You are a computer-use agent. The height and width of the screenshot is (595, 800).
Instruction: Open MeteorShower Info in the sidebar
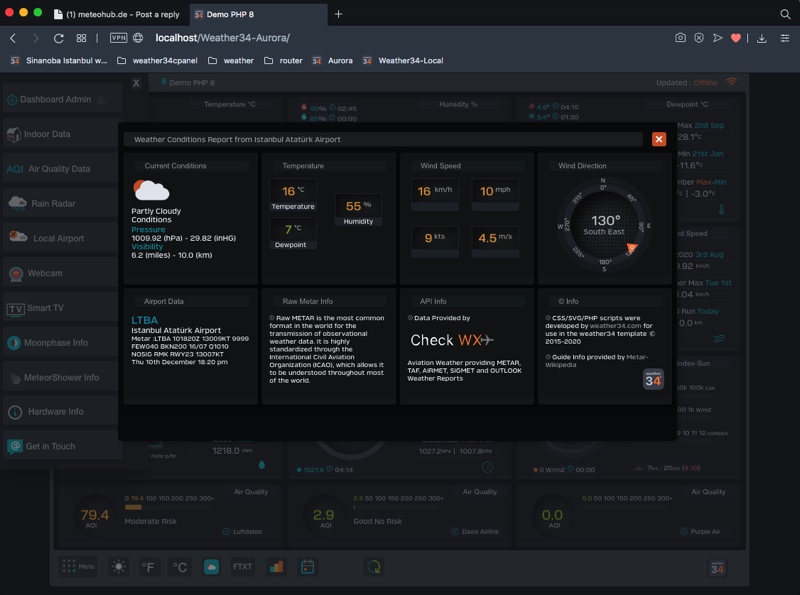(x=62, y=378)
